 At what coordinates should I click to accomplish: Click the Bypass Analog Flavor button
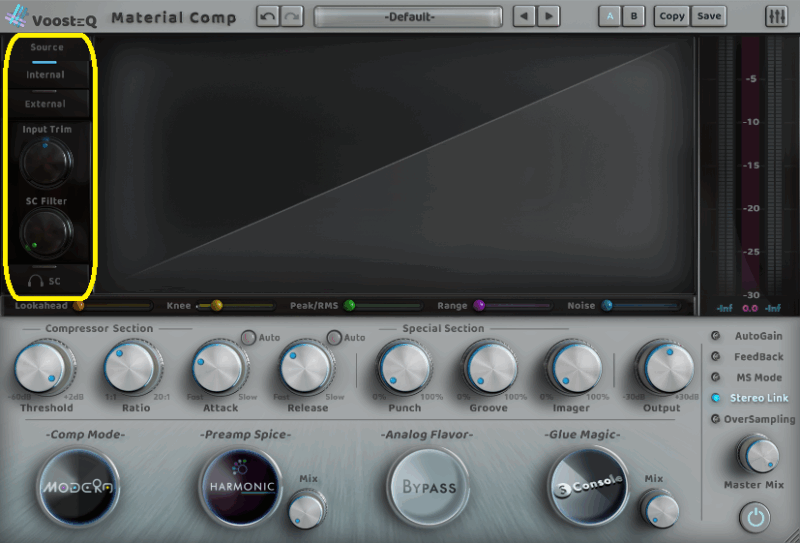[x=429, y=487]
